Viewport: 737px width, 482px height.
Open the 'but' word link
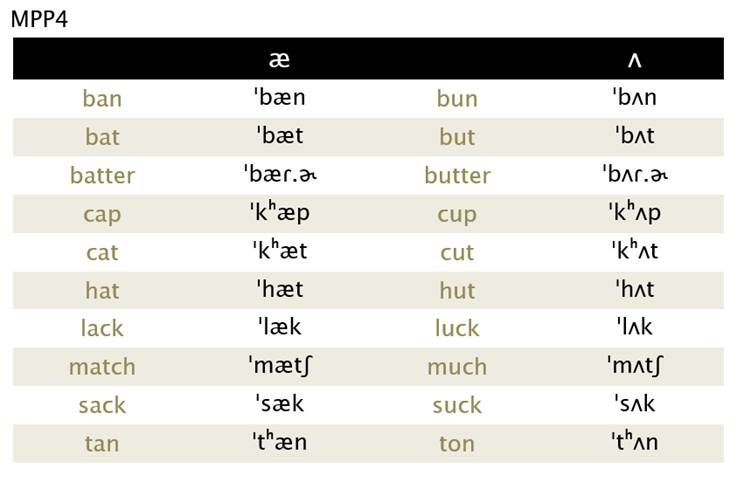click(x=457, y=137)
